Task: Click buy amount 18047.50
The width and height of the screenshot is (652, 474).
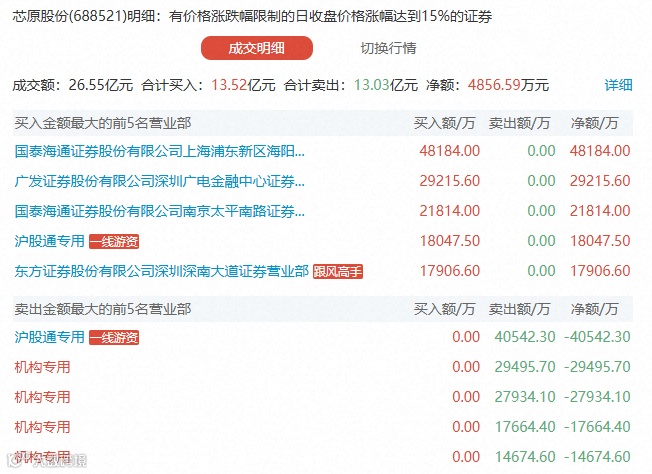Action: [449, 241]
